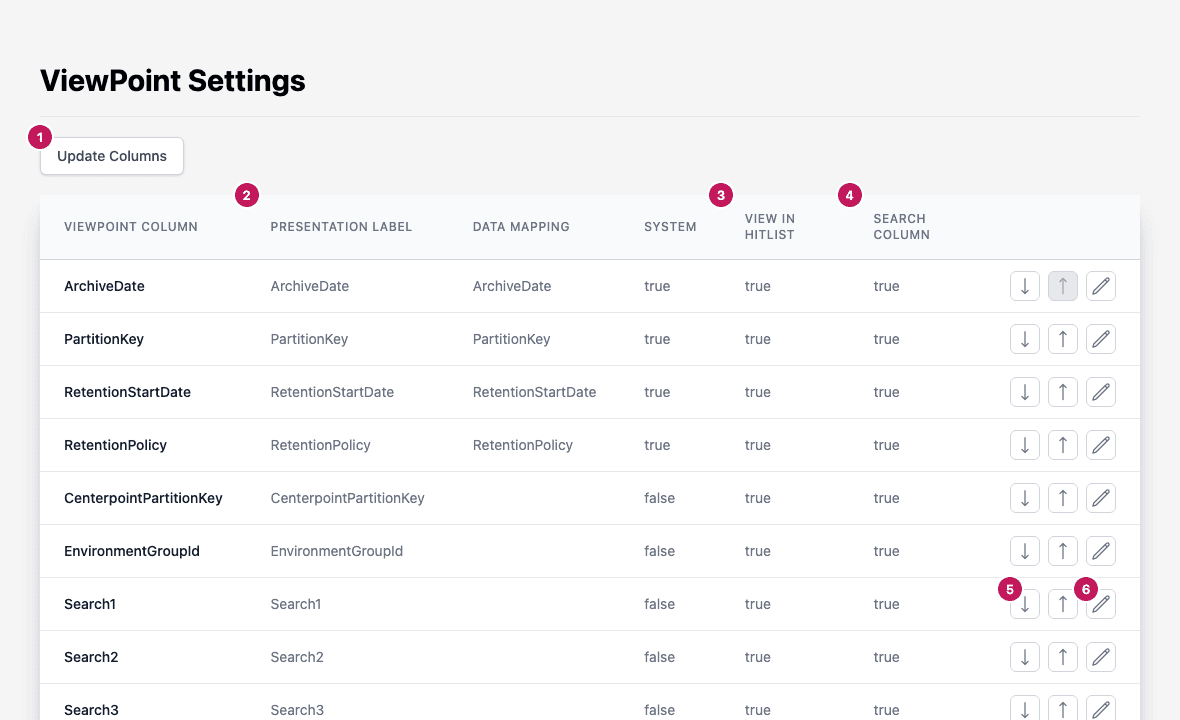Move RetentionPolicy row up
This screenshot has height=720, width=1180.
1063,445
